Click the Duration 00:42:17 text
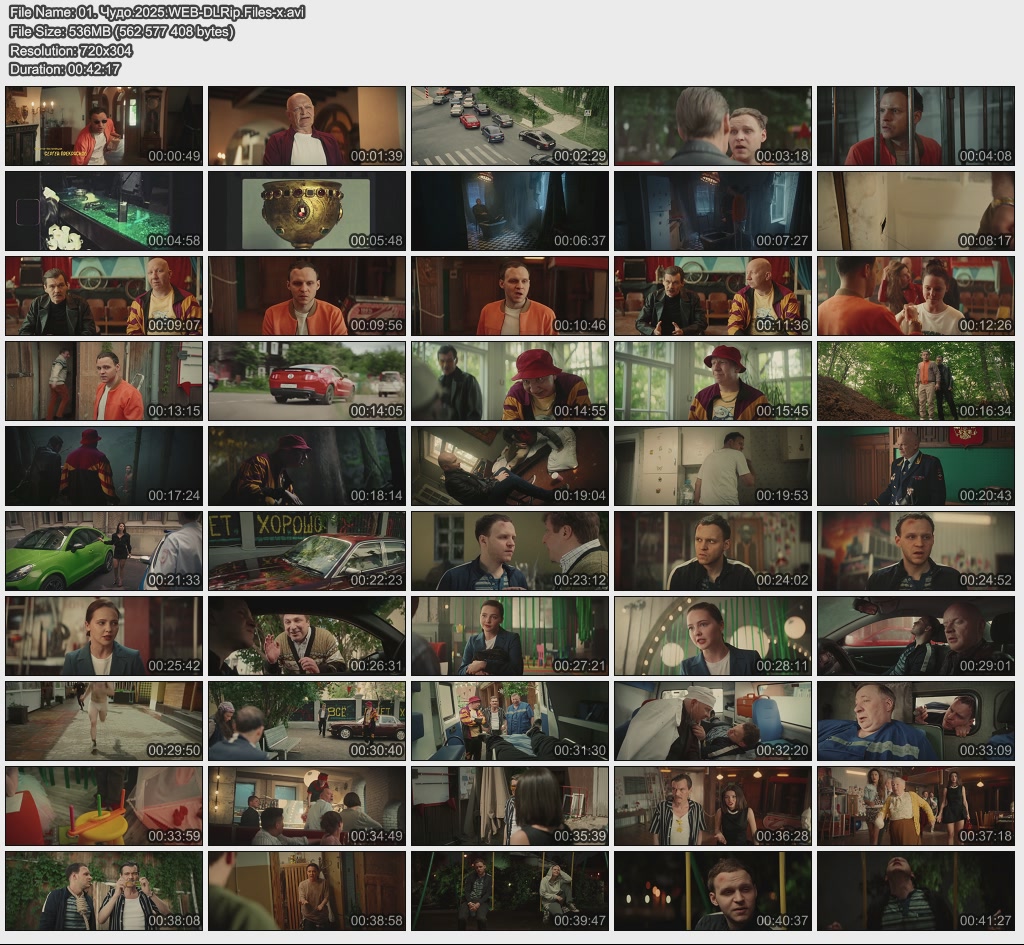The height and width of the screenshot is (945, 1024). tap(65, 69)
